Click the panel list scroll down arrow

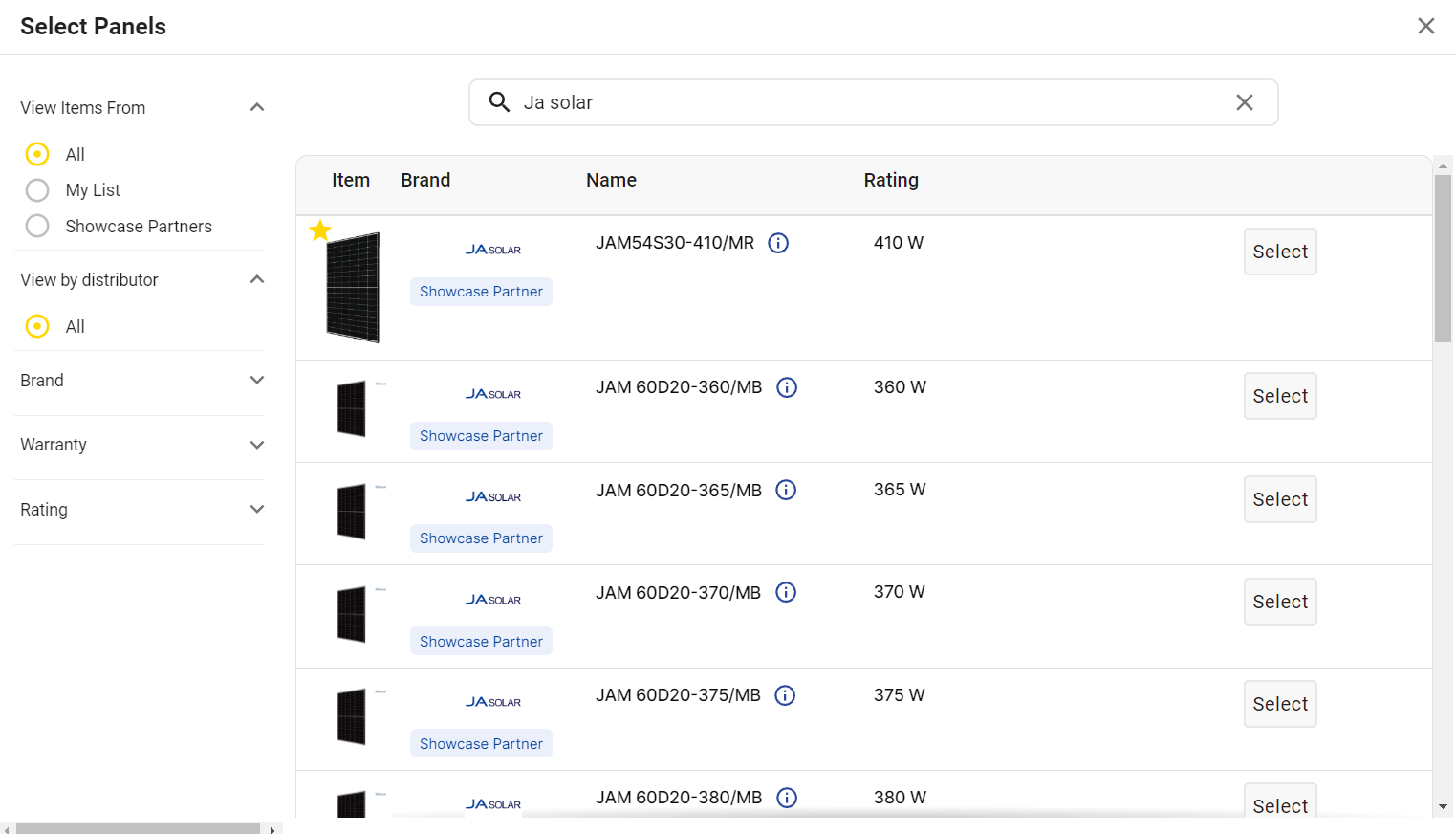1443,807
